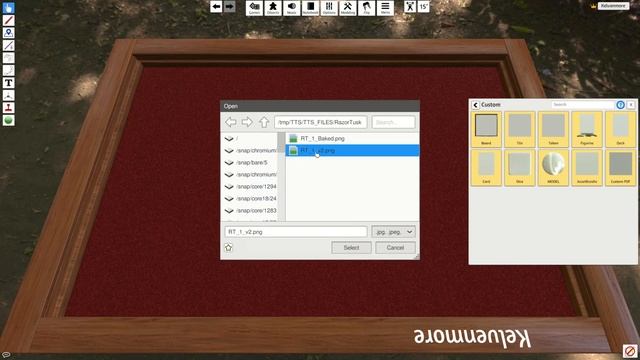Choose the custom Deck object
The width and height of the screenshot is (640, 360).
tap(620, 129)
